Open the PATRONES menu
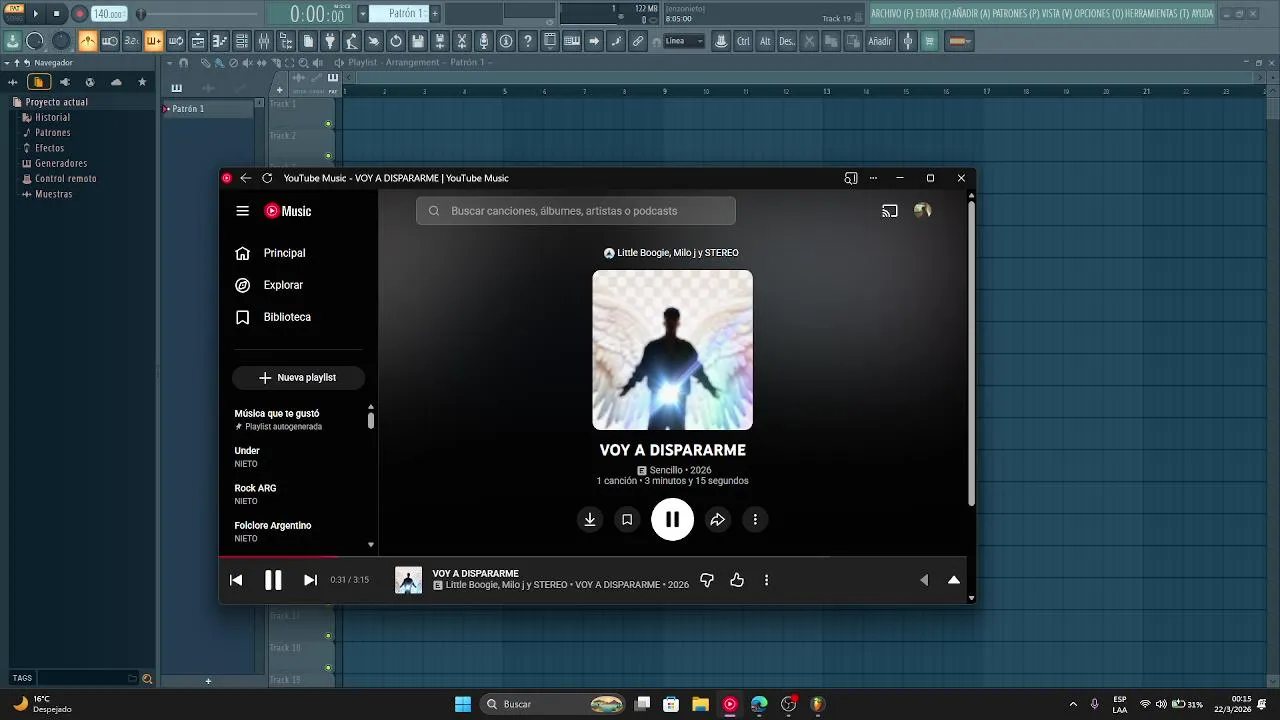Viewport: 1280px width, 720px height. pos(1015,14)
